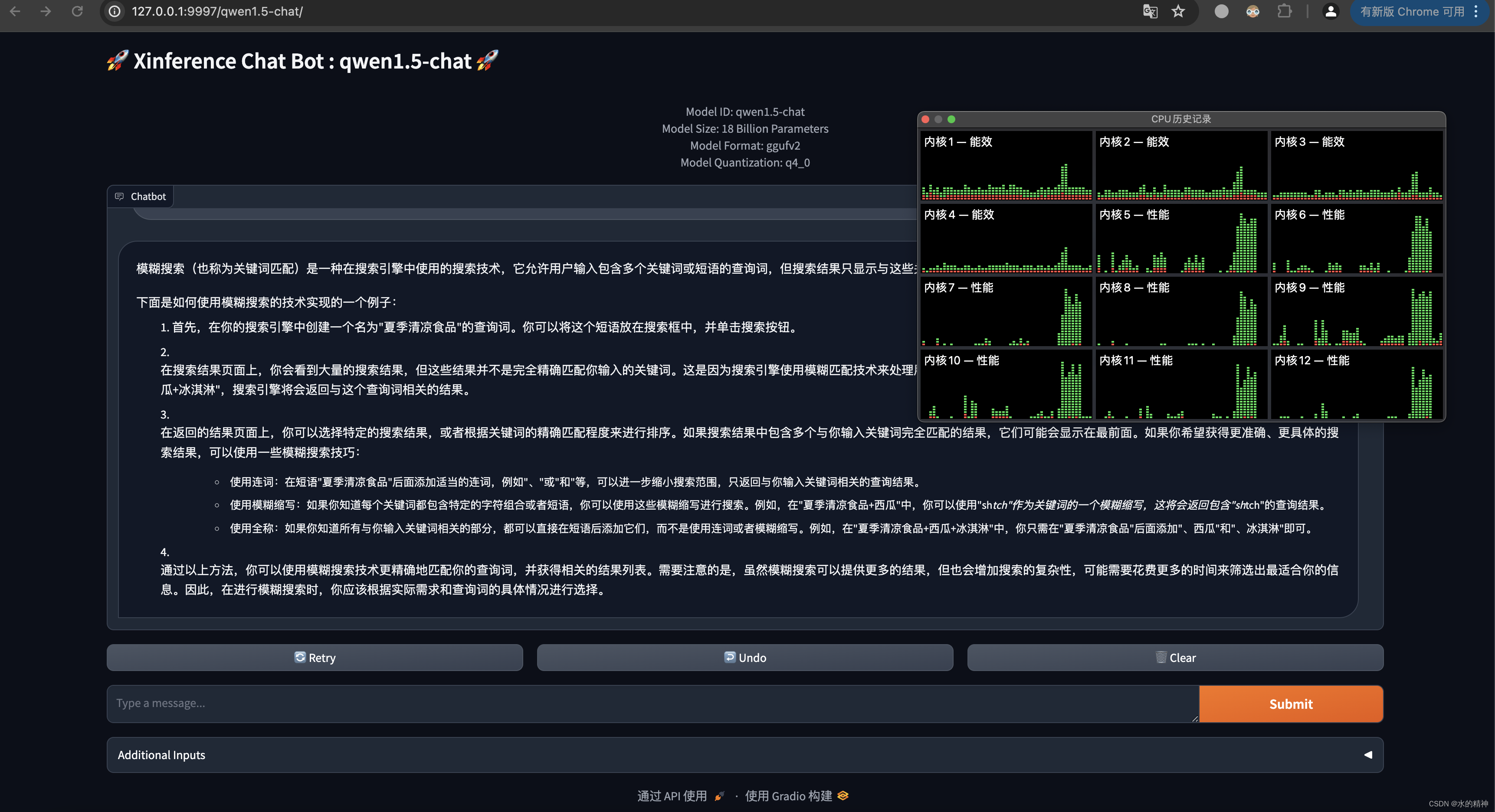The image size is (1495, 812).
Task: Click the site information icon in the address bar
Action: [114, 11]
